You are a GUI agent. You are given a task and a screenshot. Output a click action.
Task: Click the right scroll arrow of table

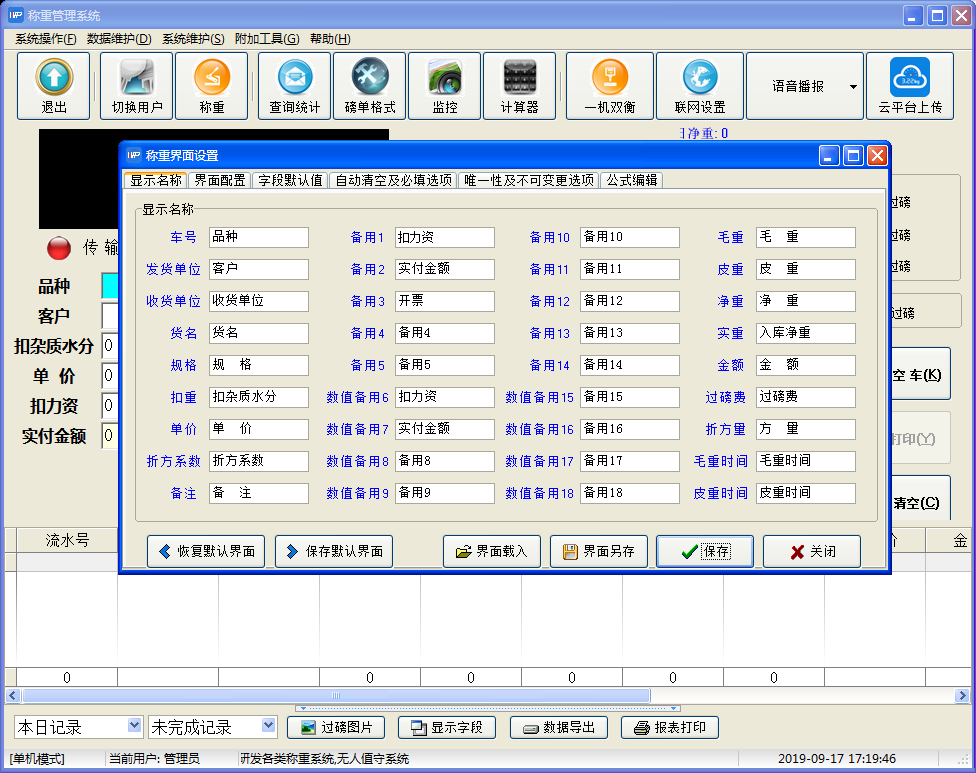(962, 695)
